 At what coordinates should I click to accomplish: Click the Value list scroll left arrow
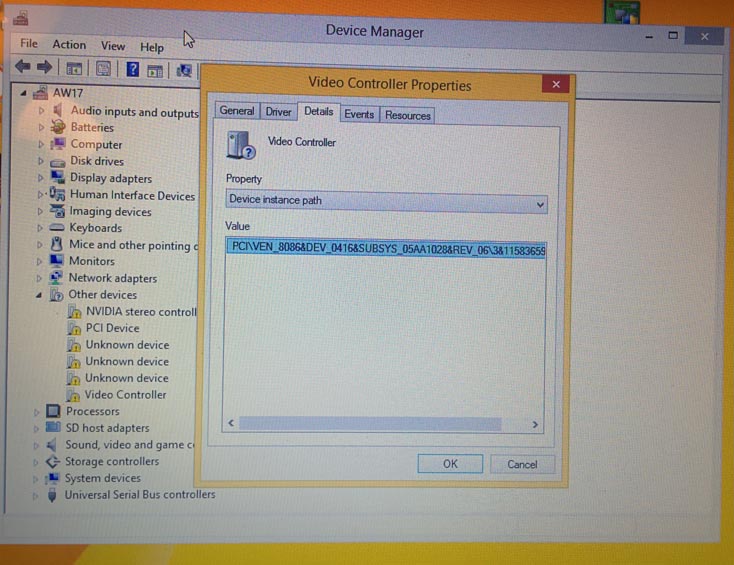pyautogui.click(x=231, y=423)
